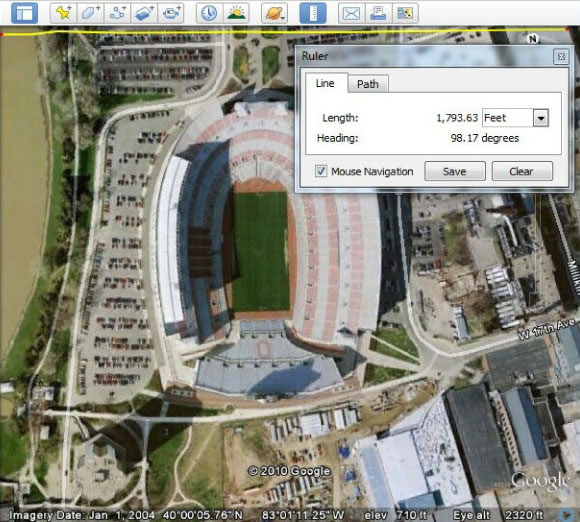Screen dimensions: 580x522
Task: Switch to the Path tab
Action: pyautogui.click(x=368, y=84)
